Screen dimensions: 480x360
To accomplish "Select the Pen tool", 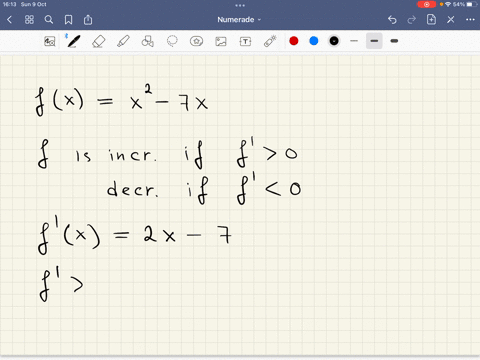I will [73, 41].
